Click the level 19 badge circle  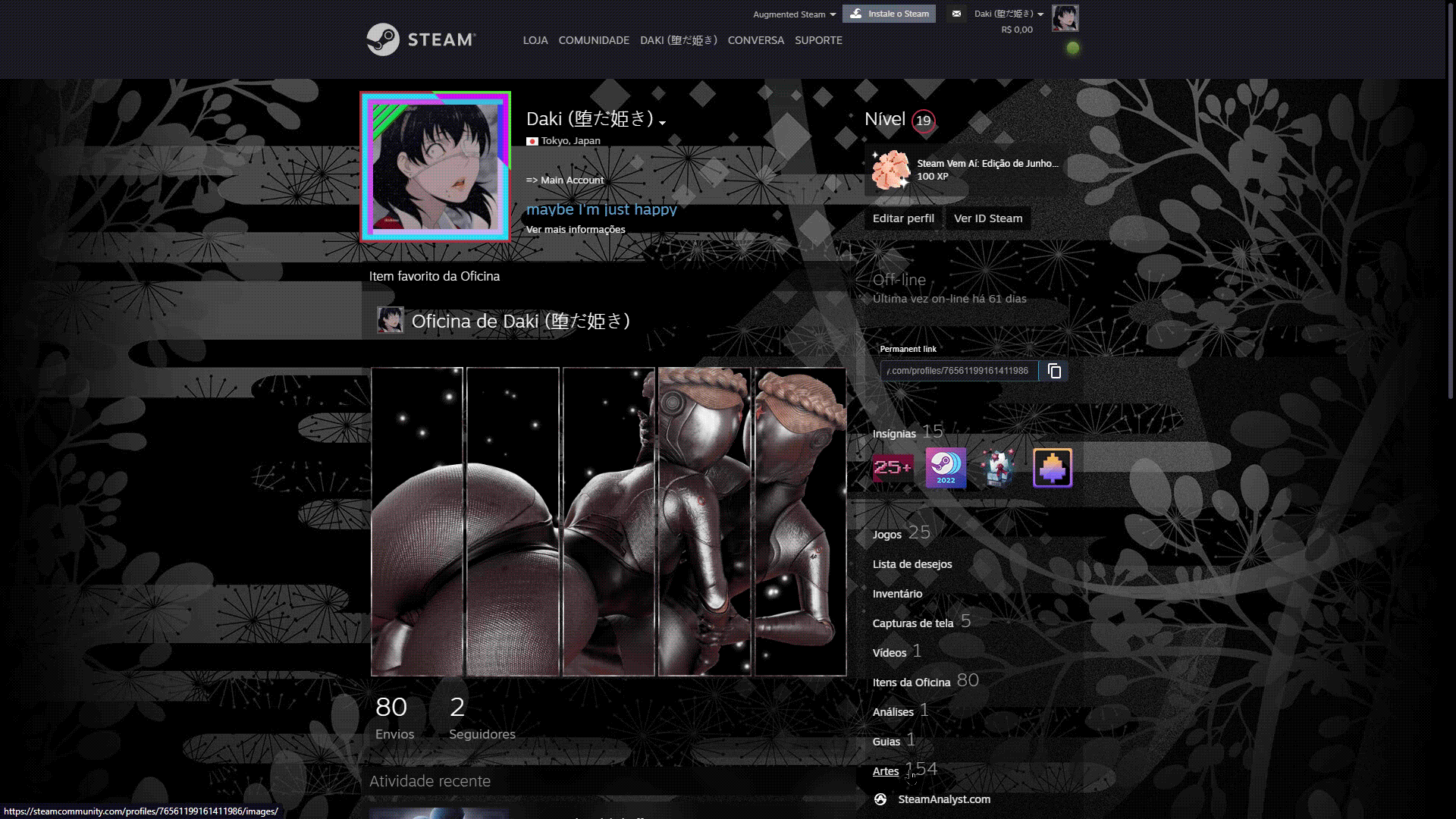tap(923, 121)
